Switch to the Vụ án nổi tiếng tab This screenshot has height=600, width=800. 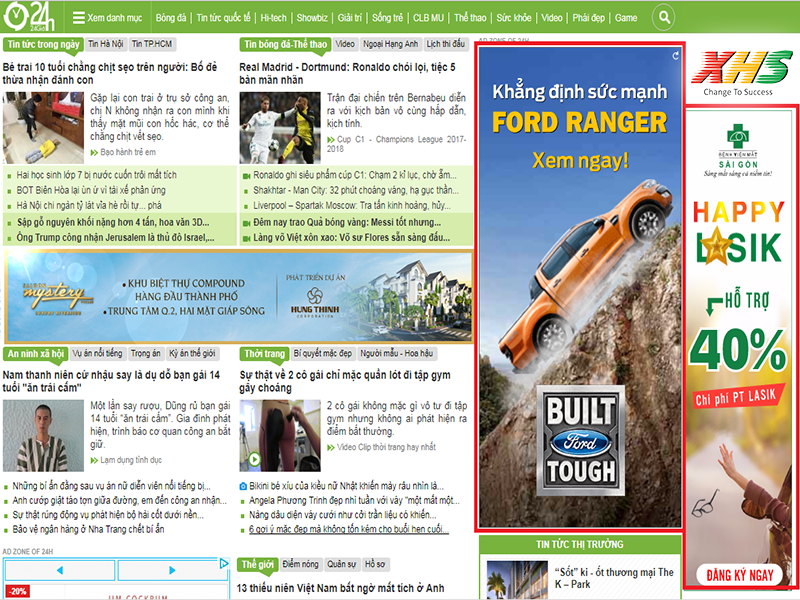[x=97, y=354]
